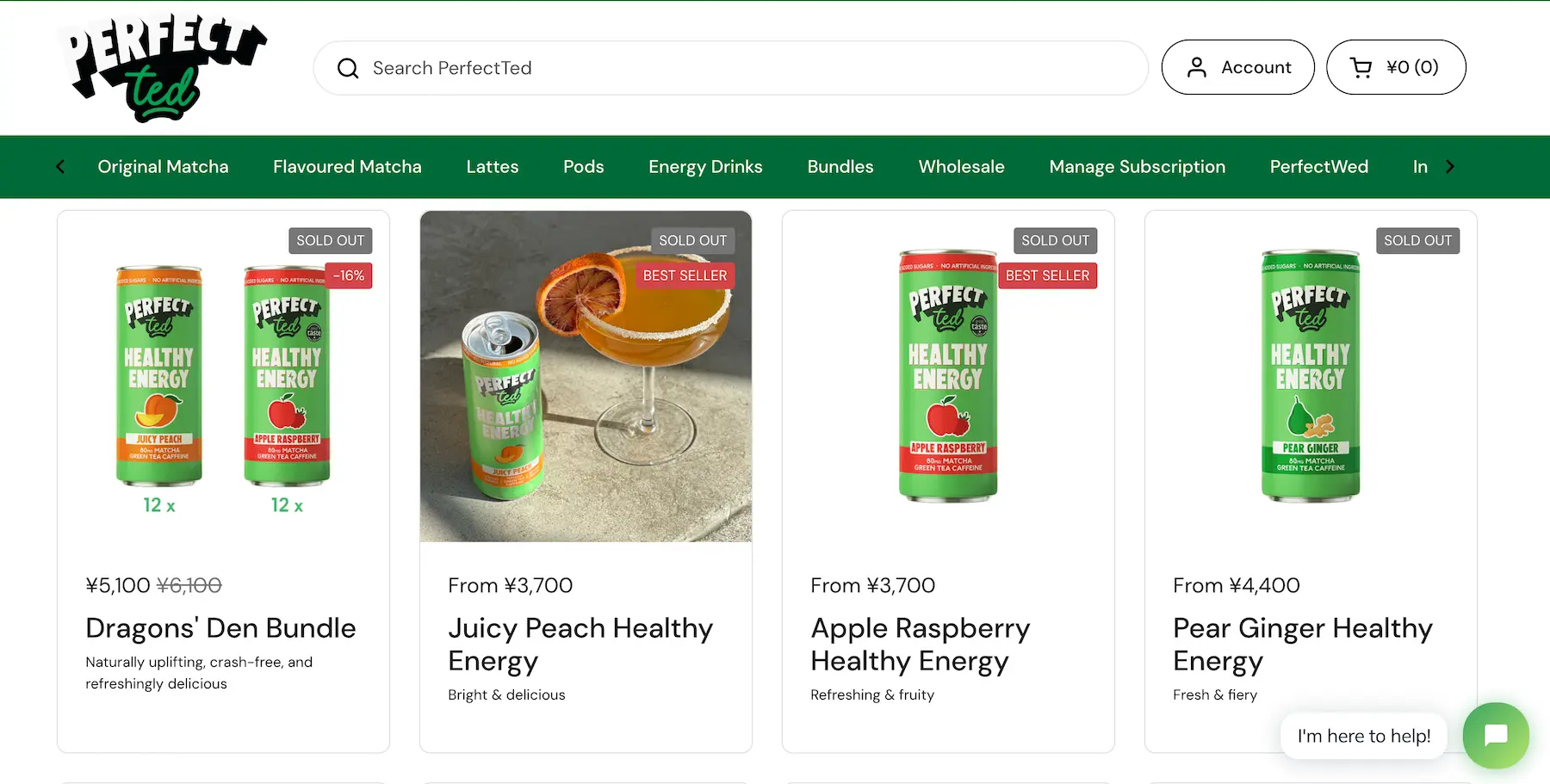Click the account person icon
This screenshot has height=784, width=1550.
1197,67
